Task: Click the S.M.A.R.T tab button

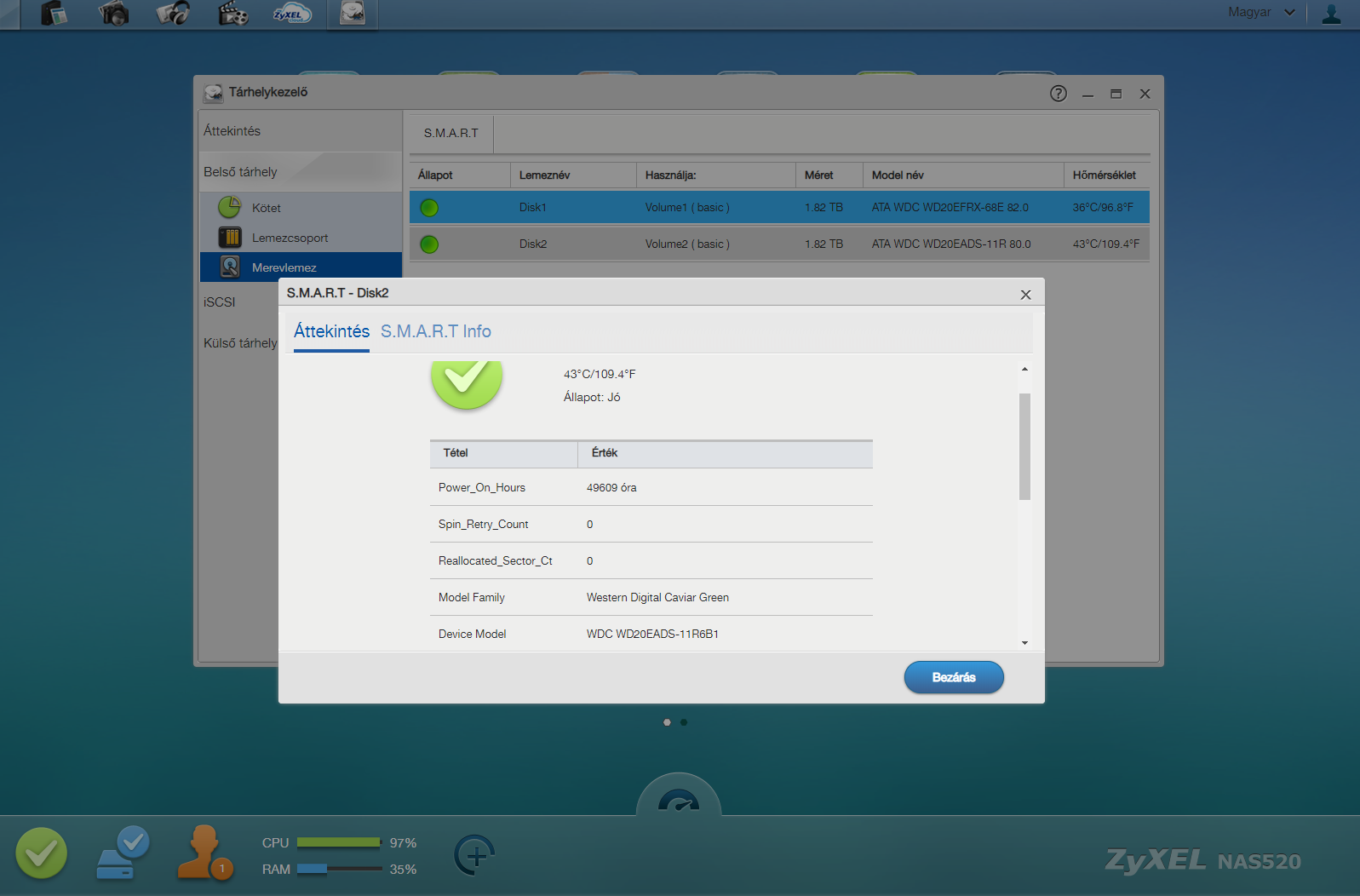Action: tap(451, 134)
